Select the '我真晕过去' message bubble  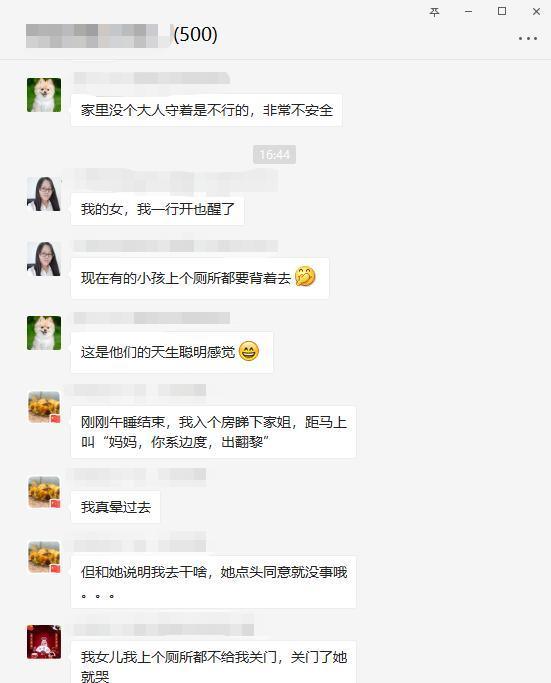(115, 507)
